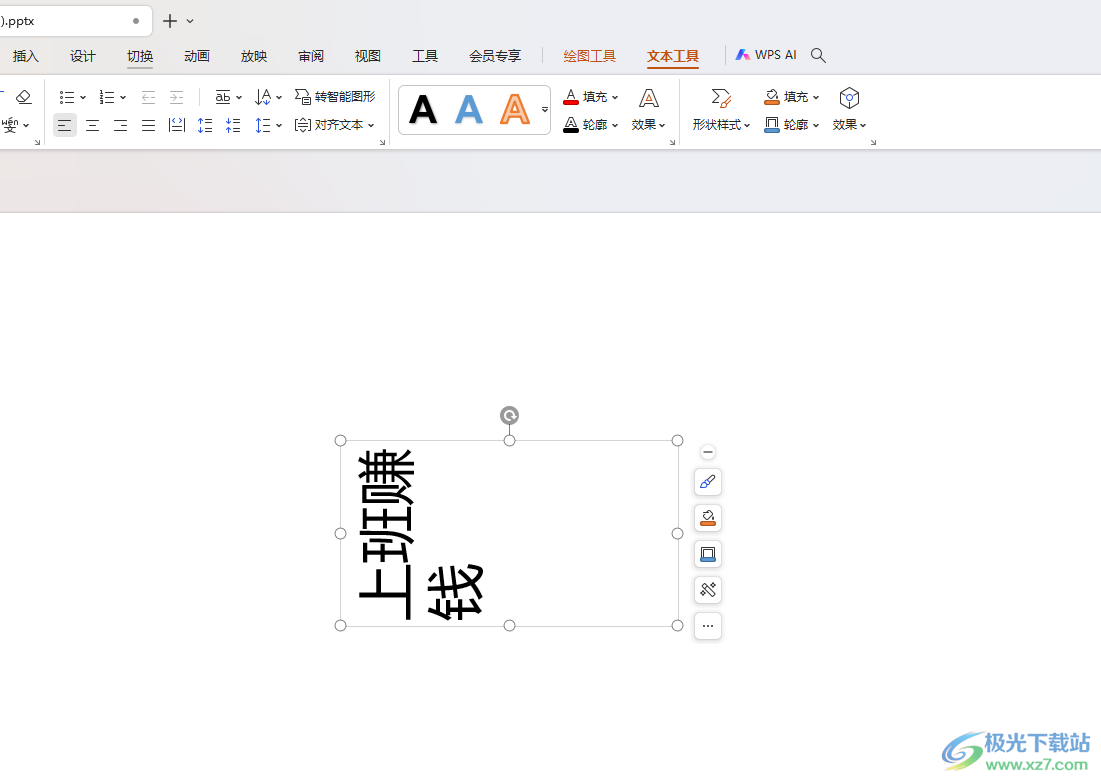Open the text 效果 effects dropdown
Image resolution: width=1101 pixels, height=781 pixels.
coord(648,125)
